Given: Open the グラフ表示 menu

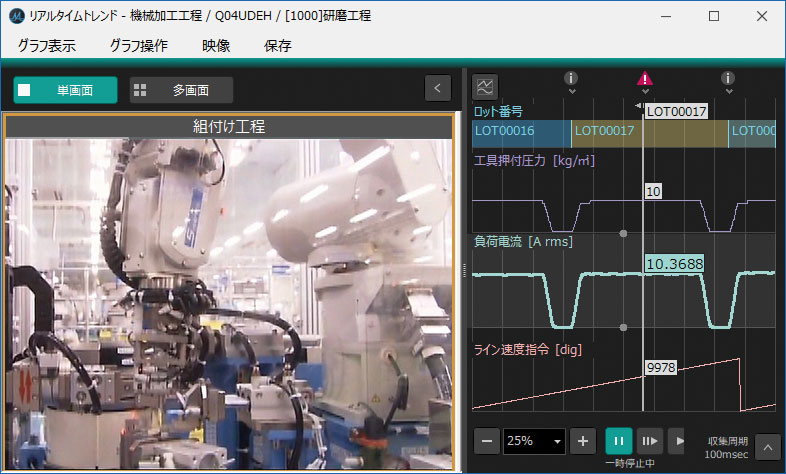Looking at the screenshot, I should click(46, 45).
